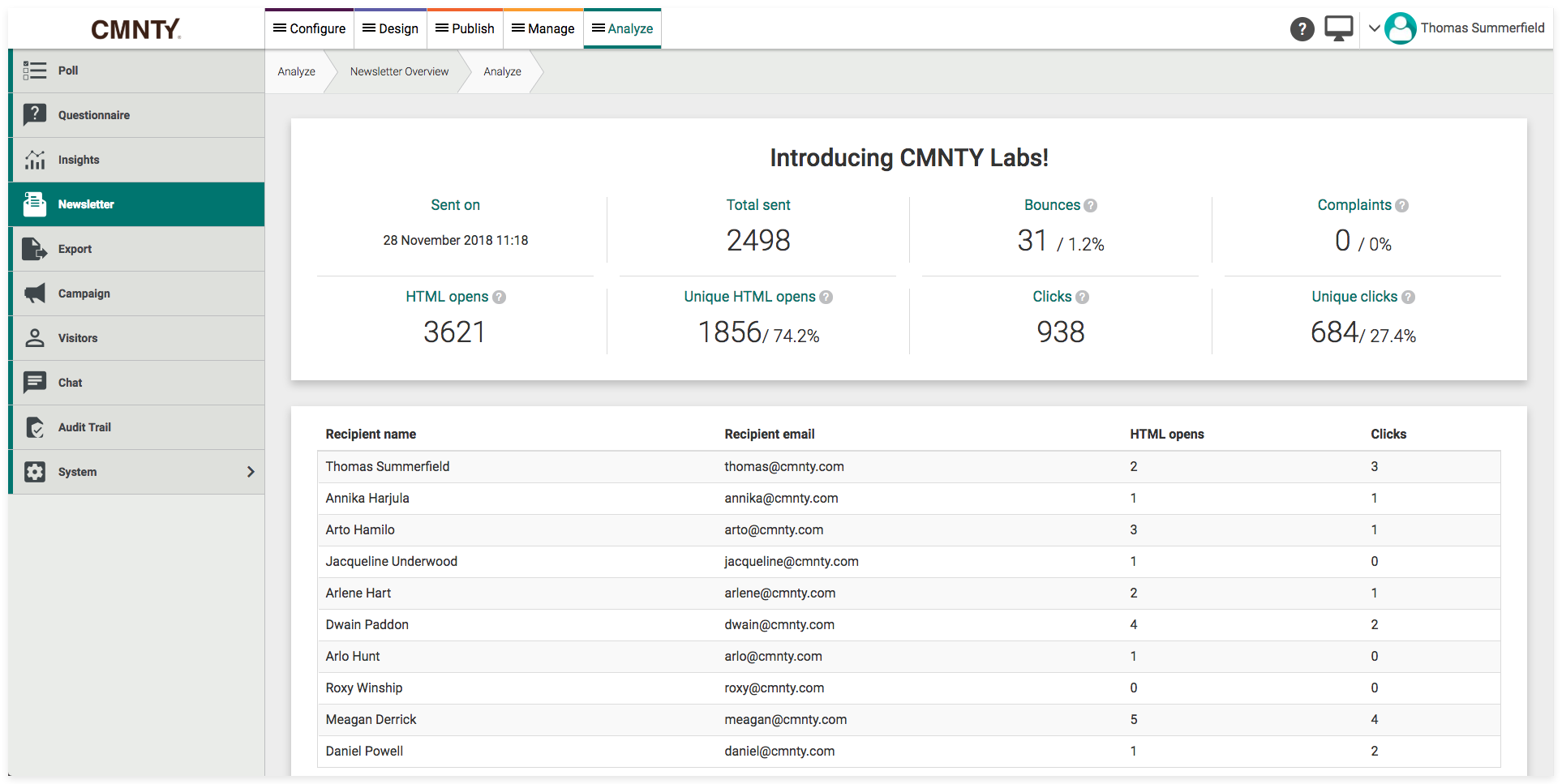Click the Clicks help tooltip icon
The image size is (1562, 784).
[1083, 298]
